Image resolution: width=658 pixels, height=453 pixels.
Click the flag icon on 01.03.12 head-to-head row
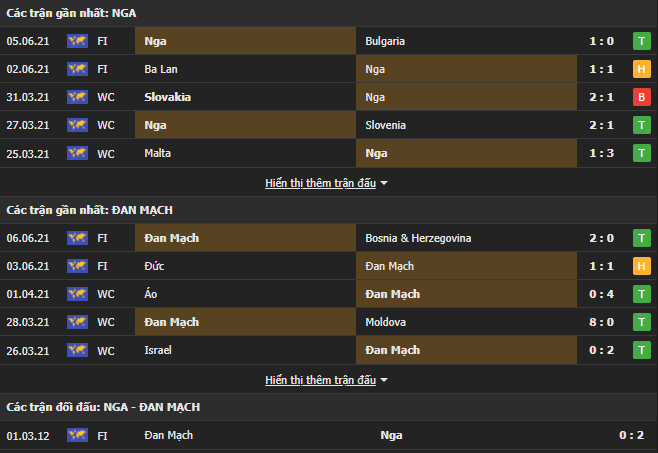tap(77, 435)
